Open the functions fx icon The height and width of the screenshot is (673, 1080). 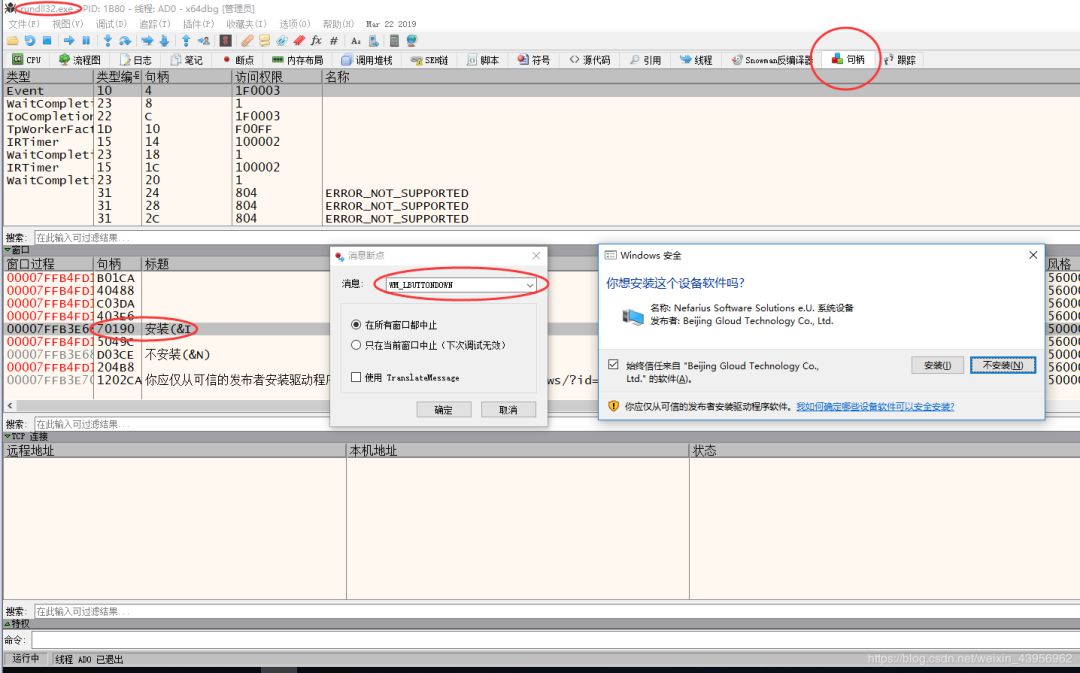[316, 41]
